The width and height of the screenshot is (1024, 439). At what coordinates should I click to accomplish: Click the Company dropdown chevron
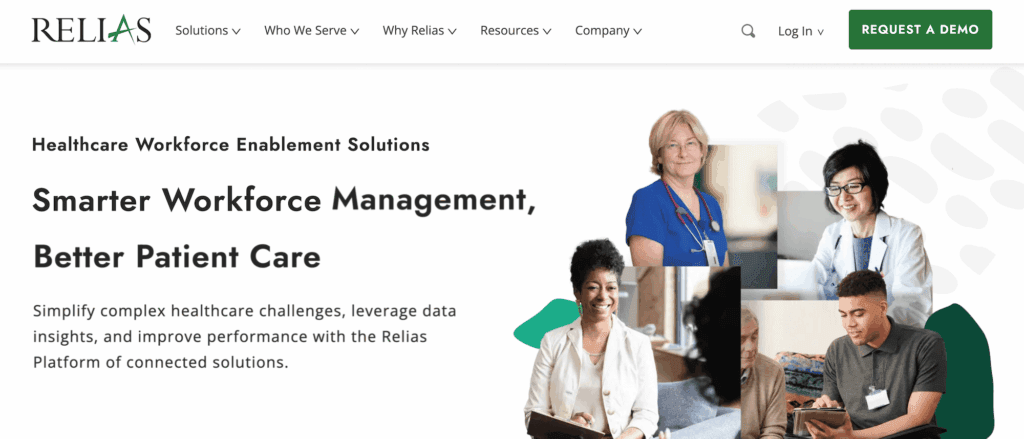637,31
